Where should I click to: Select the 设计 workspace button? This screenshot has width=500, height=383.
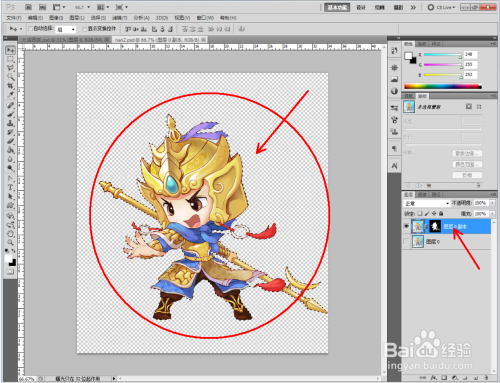(x=361, y=7)
